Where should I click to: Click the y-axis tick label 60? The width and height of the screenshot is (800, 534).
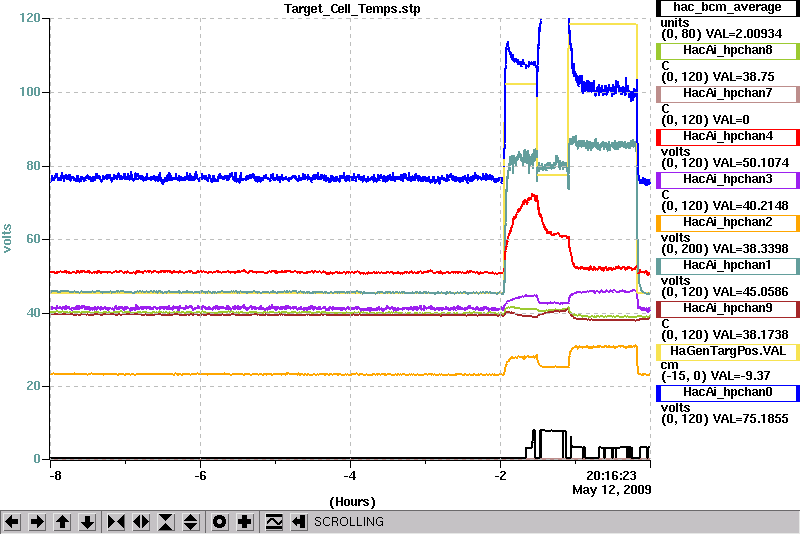coord(33,239)
